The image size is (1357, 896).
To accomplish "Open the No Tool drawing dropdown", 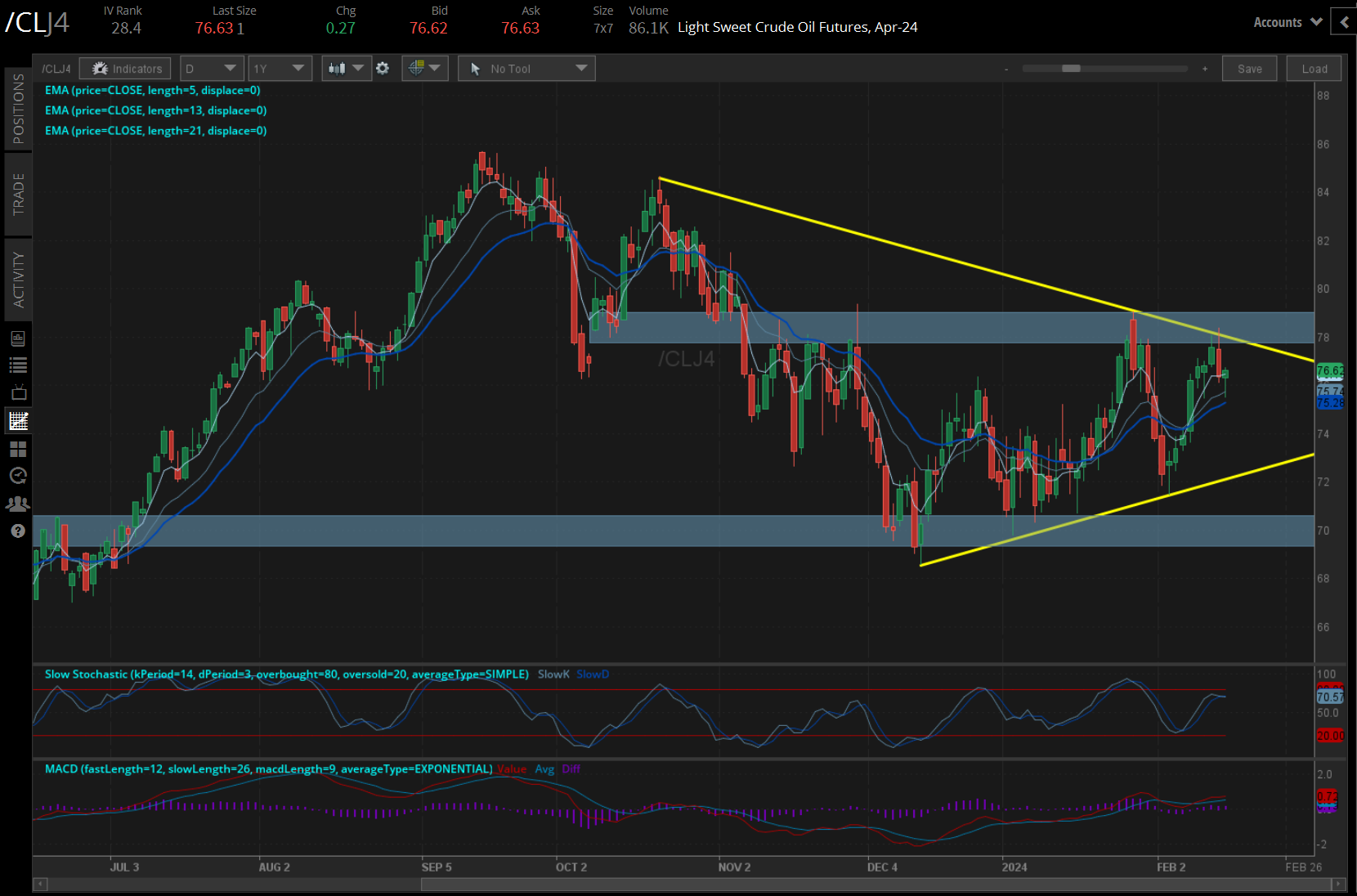I will [526, 69].
